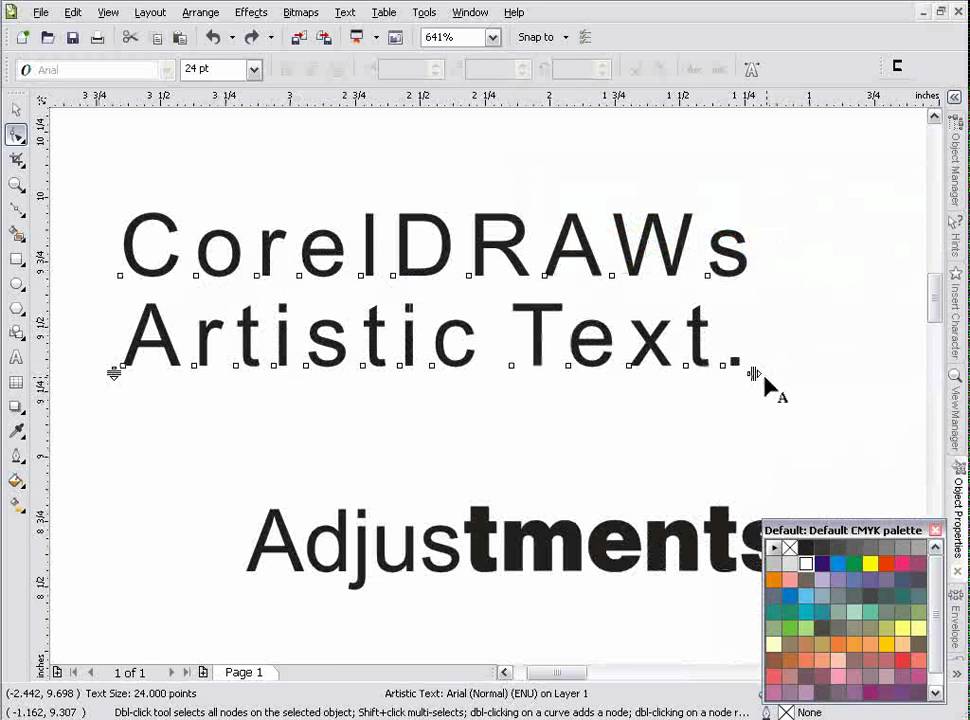This screenshot has width=970, height=720.
Task: Open the Object Manager docker tab
Action: pos(956,162)
